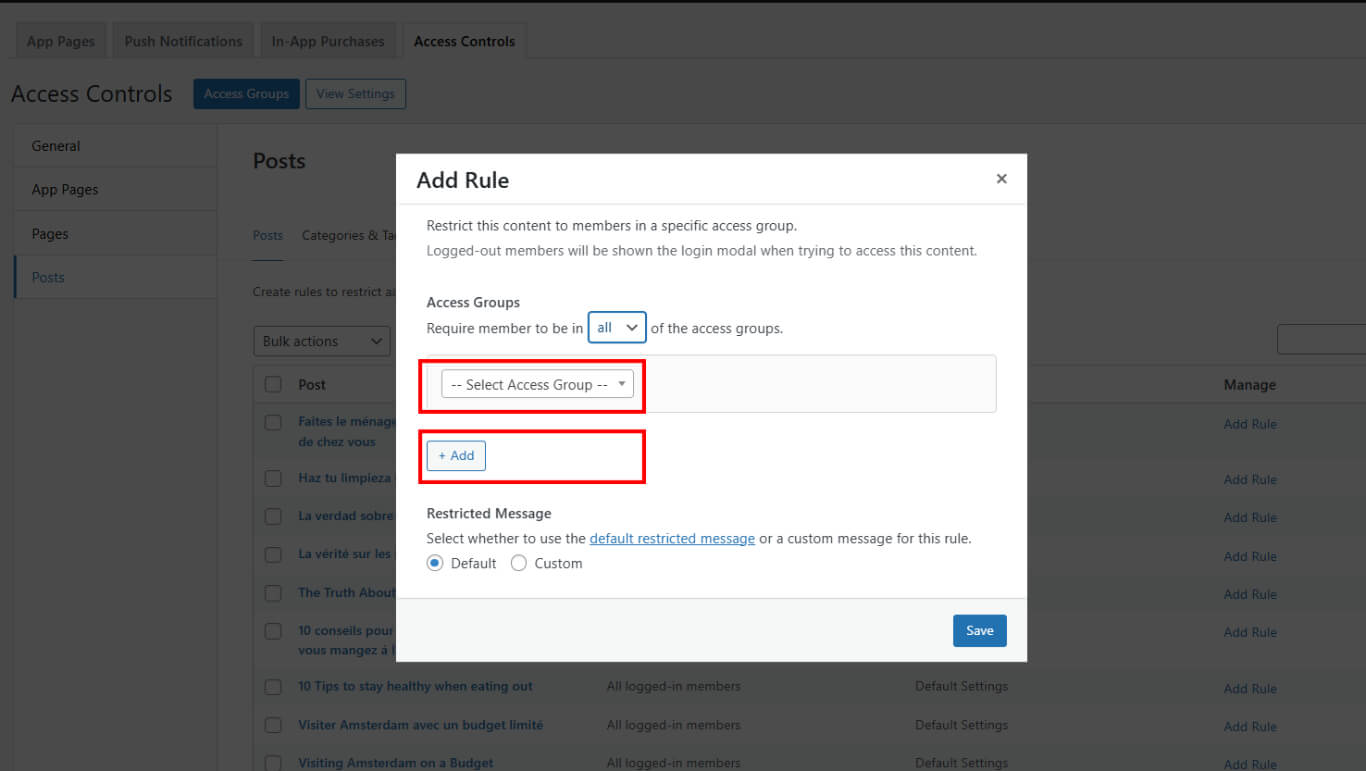Save the new rule

(x=979, y=630)
